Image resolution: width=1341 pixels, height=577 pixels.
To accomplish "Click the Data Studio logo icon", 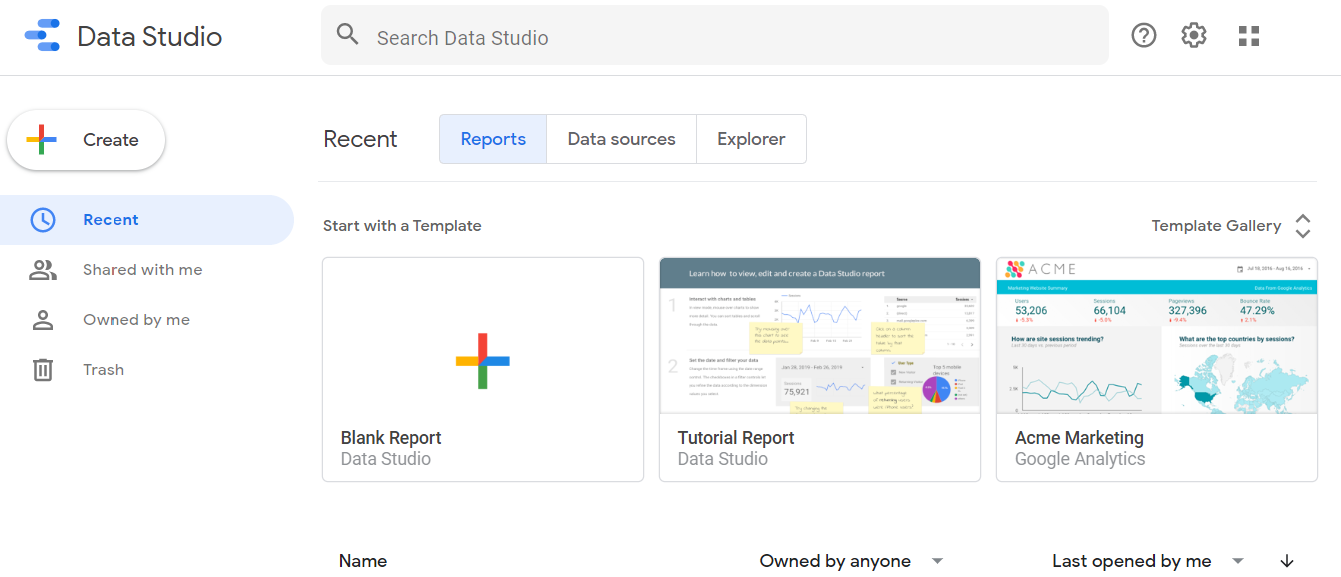I will click(42, 36).
